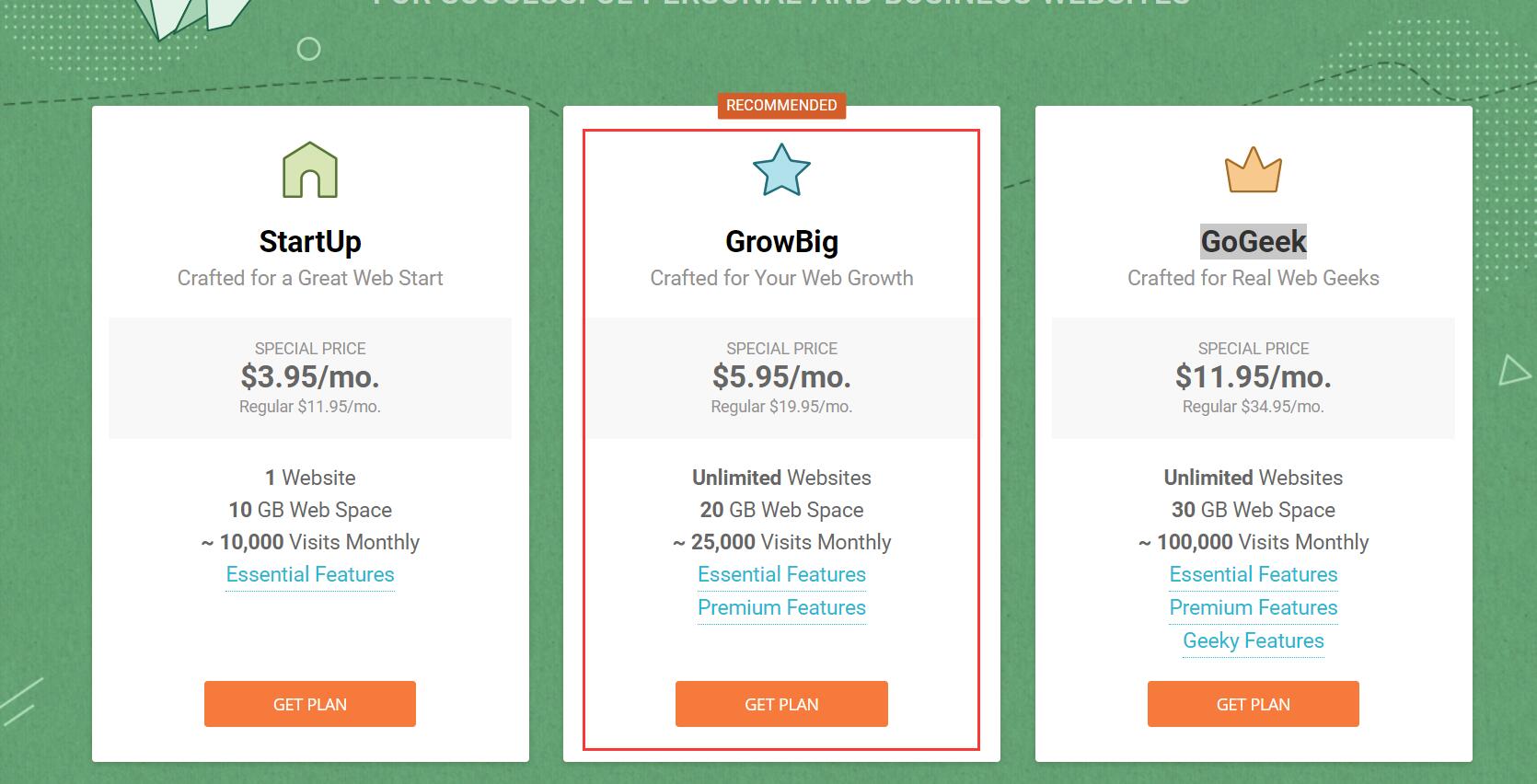The width and height of the screenshot is (1537, 784).
Task: Select the blue star icon on GrowBig plan
Action: (781, 170)
